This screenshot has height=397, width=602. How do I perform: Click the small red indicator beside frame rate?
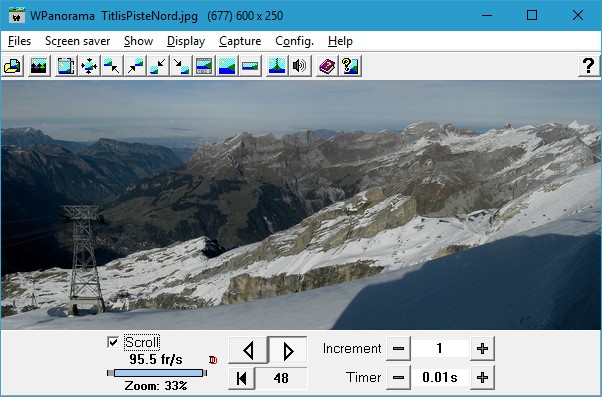(213, 360)
